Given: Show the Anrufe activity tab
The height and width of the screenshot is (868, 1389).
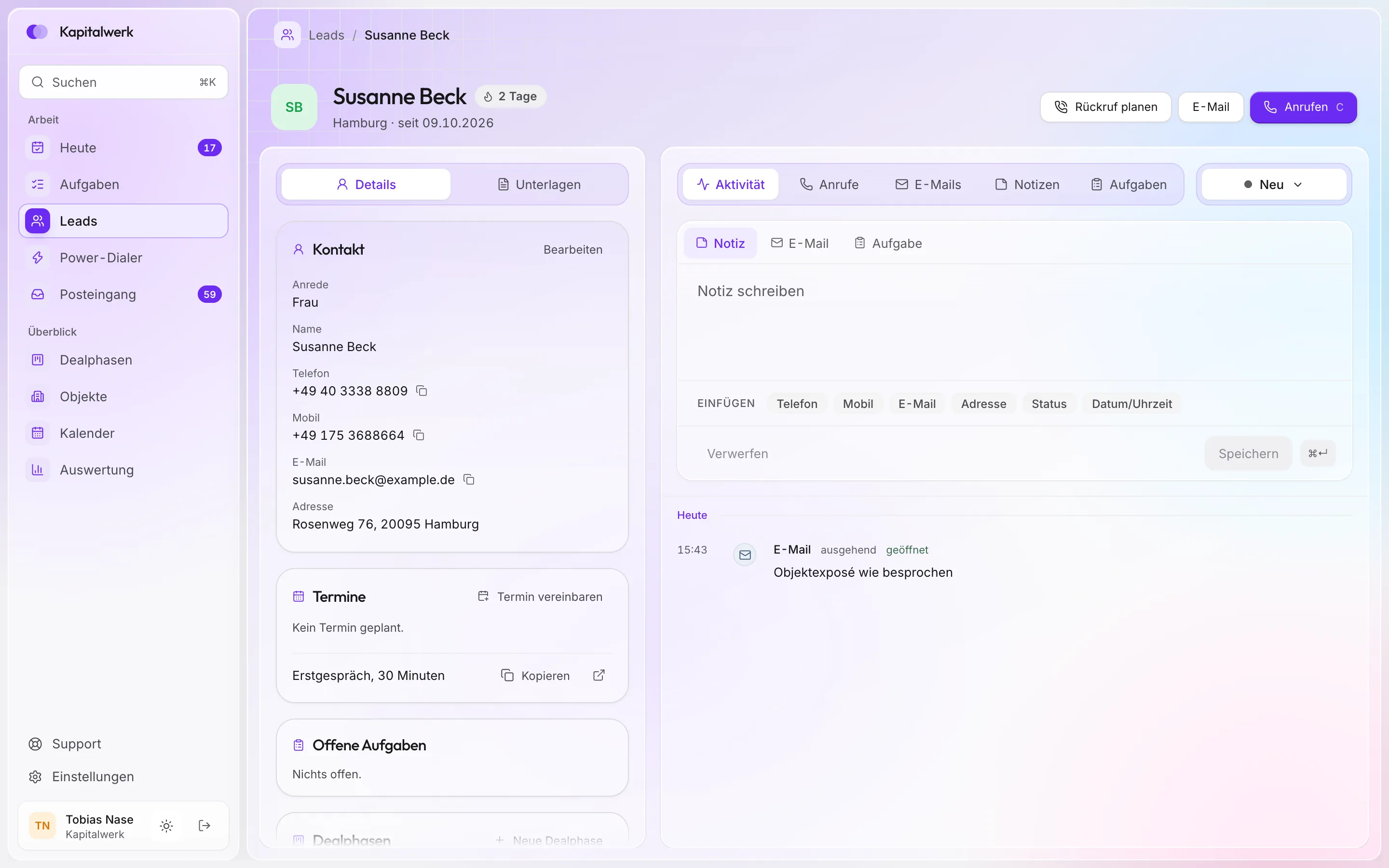Looking at the screenshot, I should coord(830,184).
